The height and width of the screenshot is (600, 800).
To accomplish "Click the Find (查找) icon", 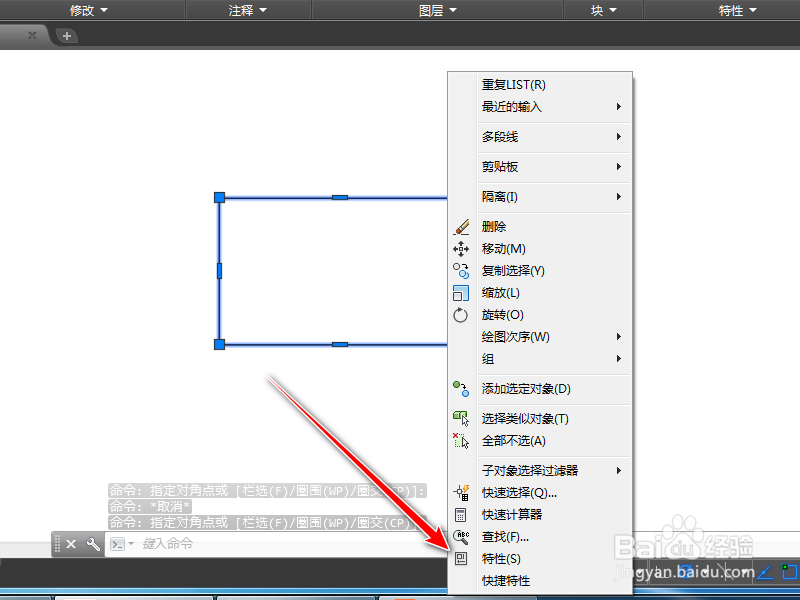I will pyautogui.click(x=461, y=536).
